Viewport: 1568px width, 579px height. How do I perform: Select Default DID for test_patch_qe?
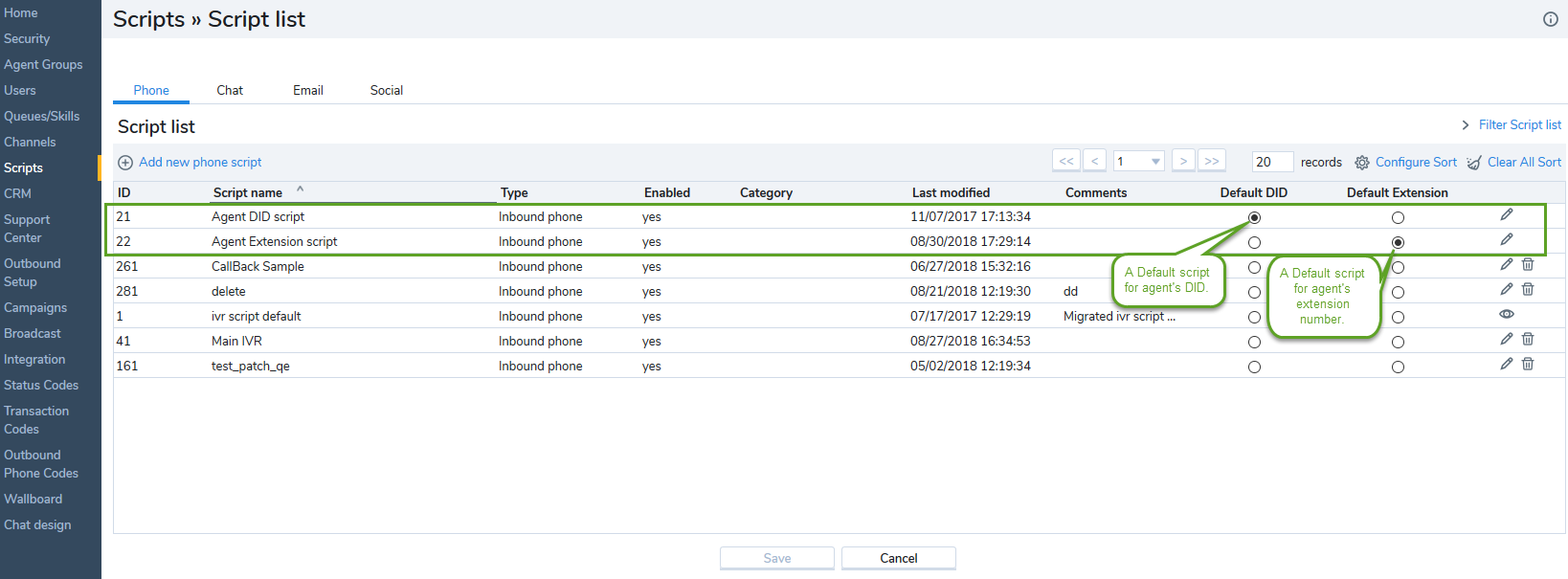(1254, 367)
